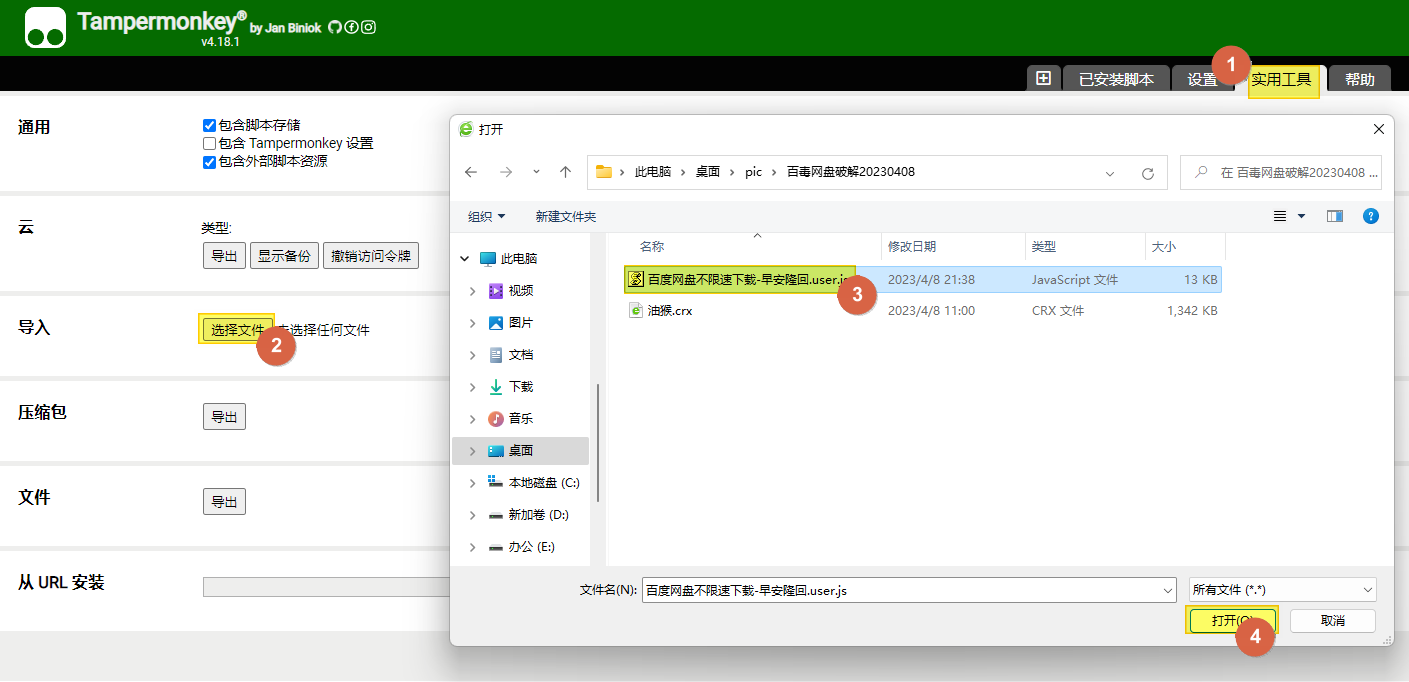
Task: Refresh the folder address bar
Action: [1147, 172]
